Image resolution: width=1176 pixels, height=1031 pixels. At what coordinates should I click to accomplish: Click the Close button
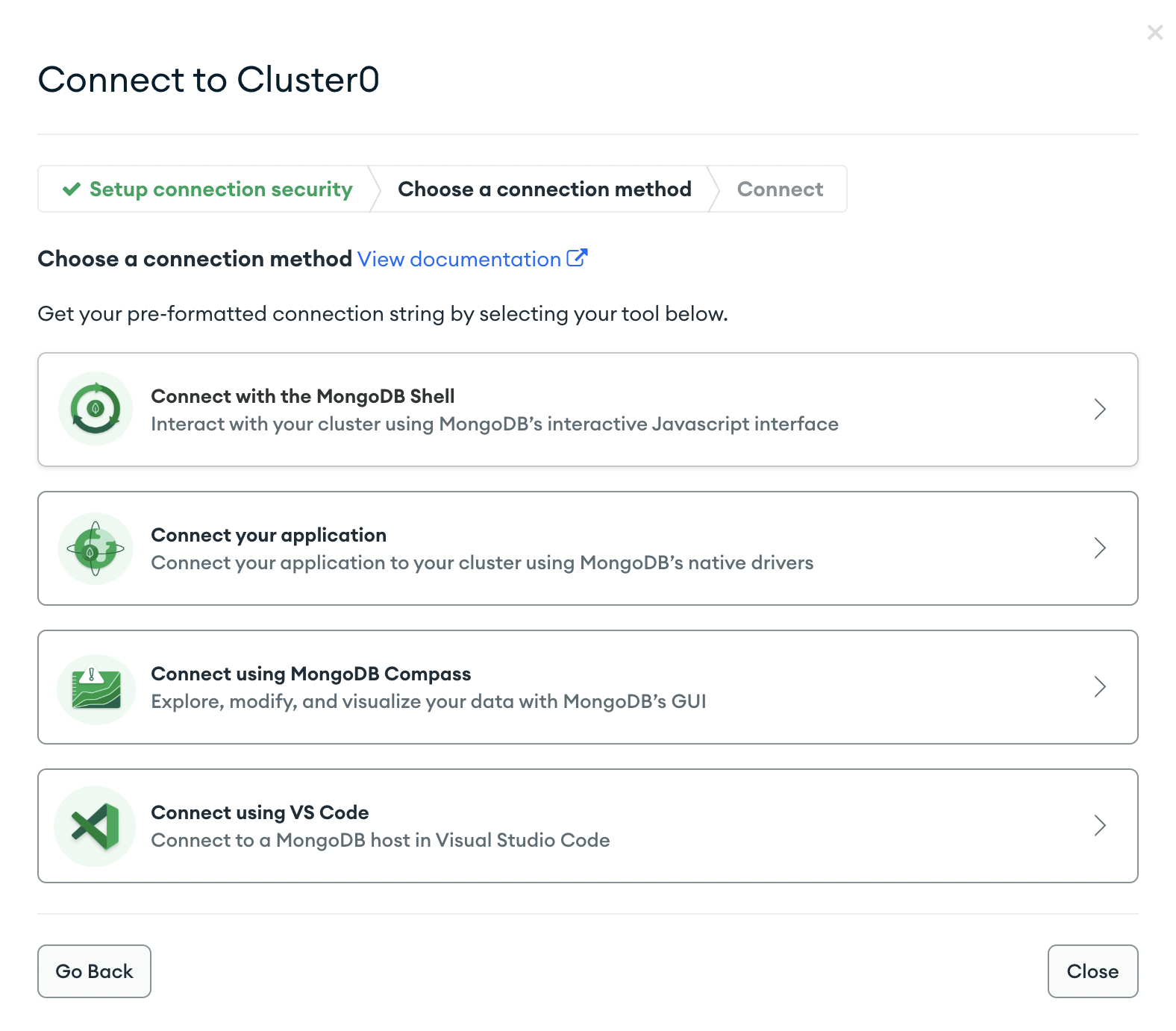pyautogui.click(x=1092, y=971)
